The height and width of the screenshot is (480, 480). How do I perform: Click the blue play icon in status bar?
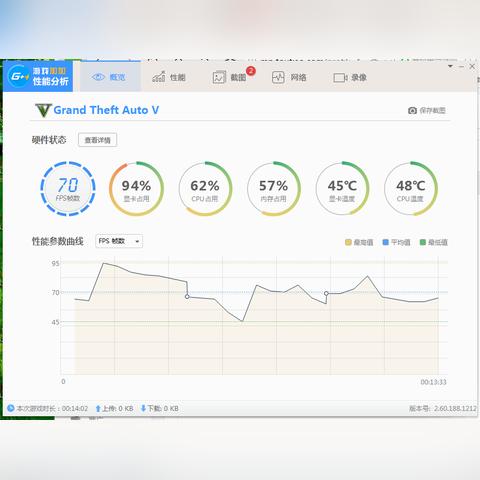(11, 408)
